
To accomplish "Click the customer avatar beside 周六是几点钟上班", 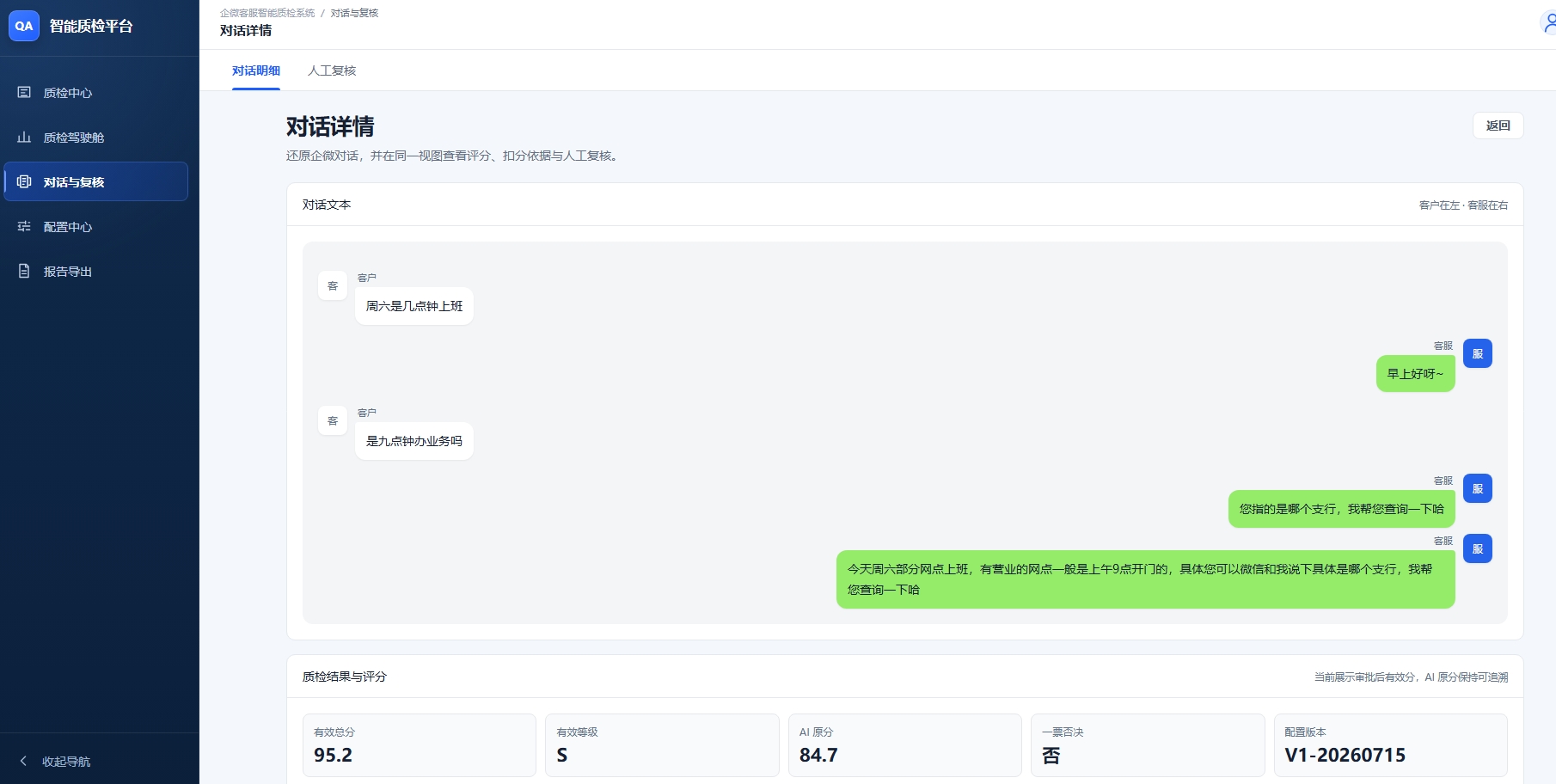I will [333, 285].
